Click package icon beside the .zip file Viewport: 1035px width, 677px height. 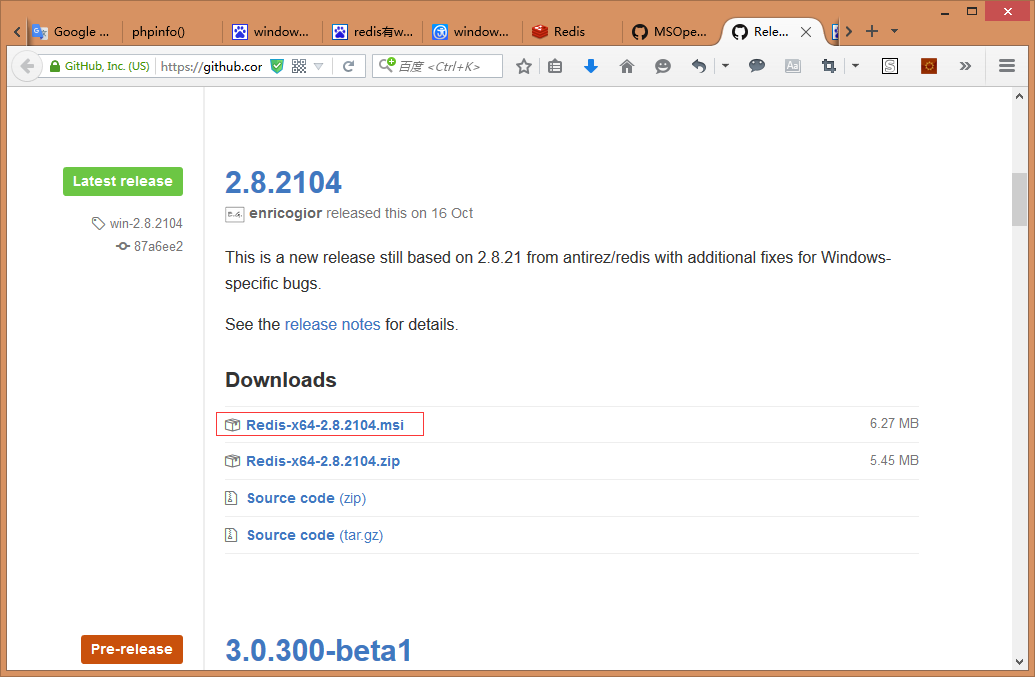point(232,461)
